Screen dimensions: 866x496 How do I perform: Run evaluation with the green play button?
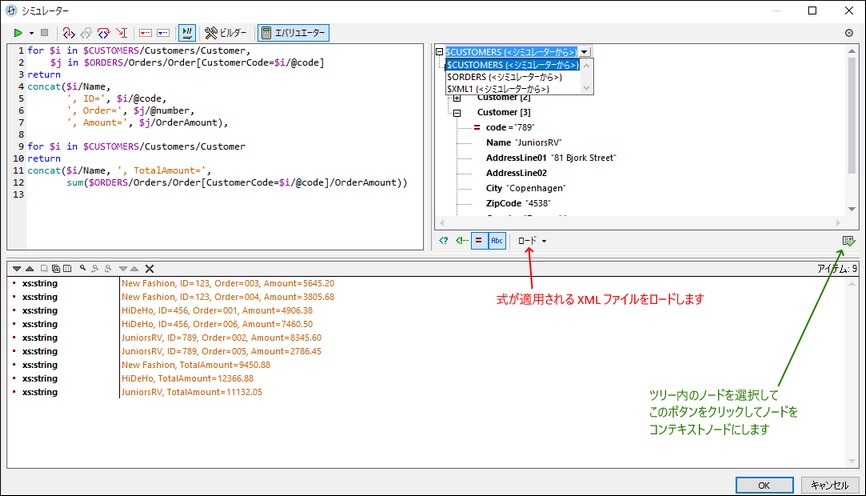point(18,33)
